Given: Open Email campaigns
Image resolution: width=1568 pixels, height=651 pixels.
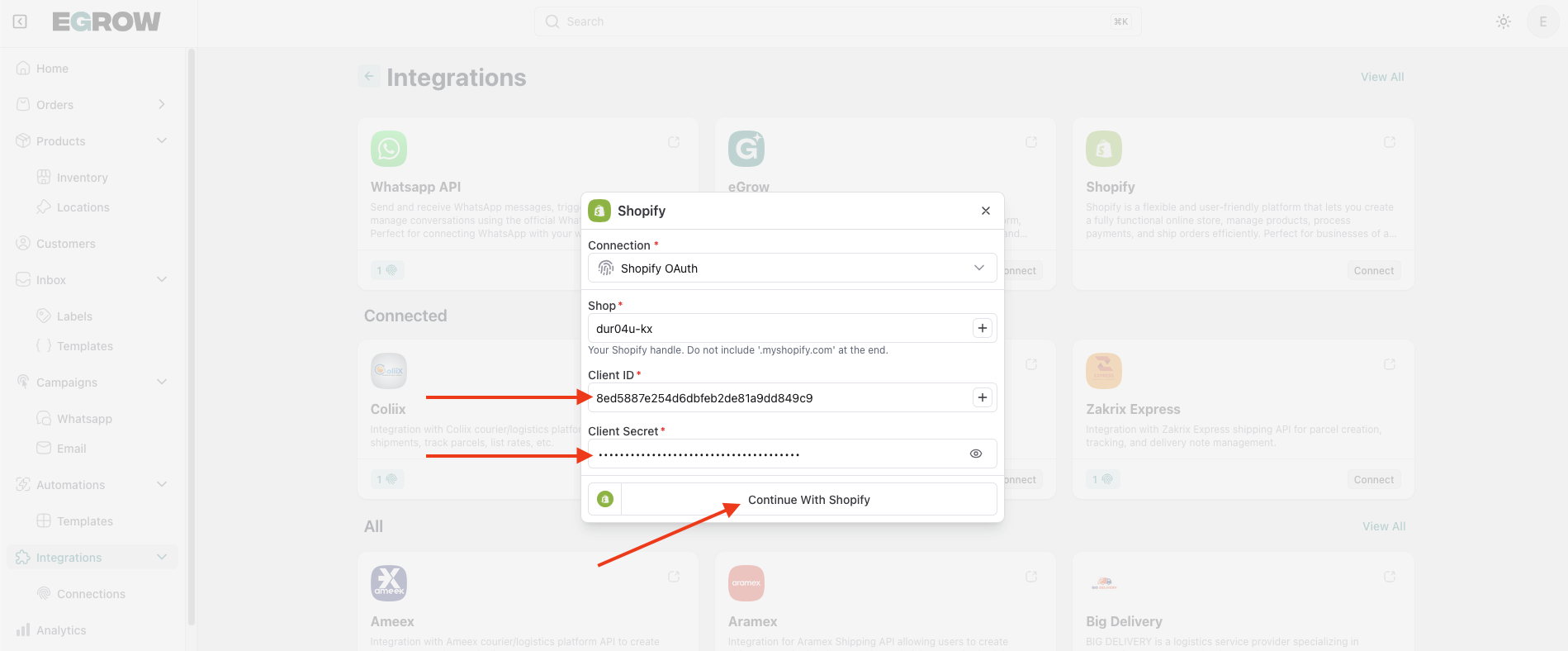Looking at the screenshot, I should (x=71, y=449).
